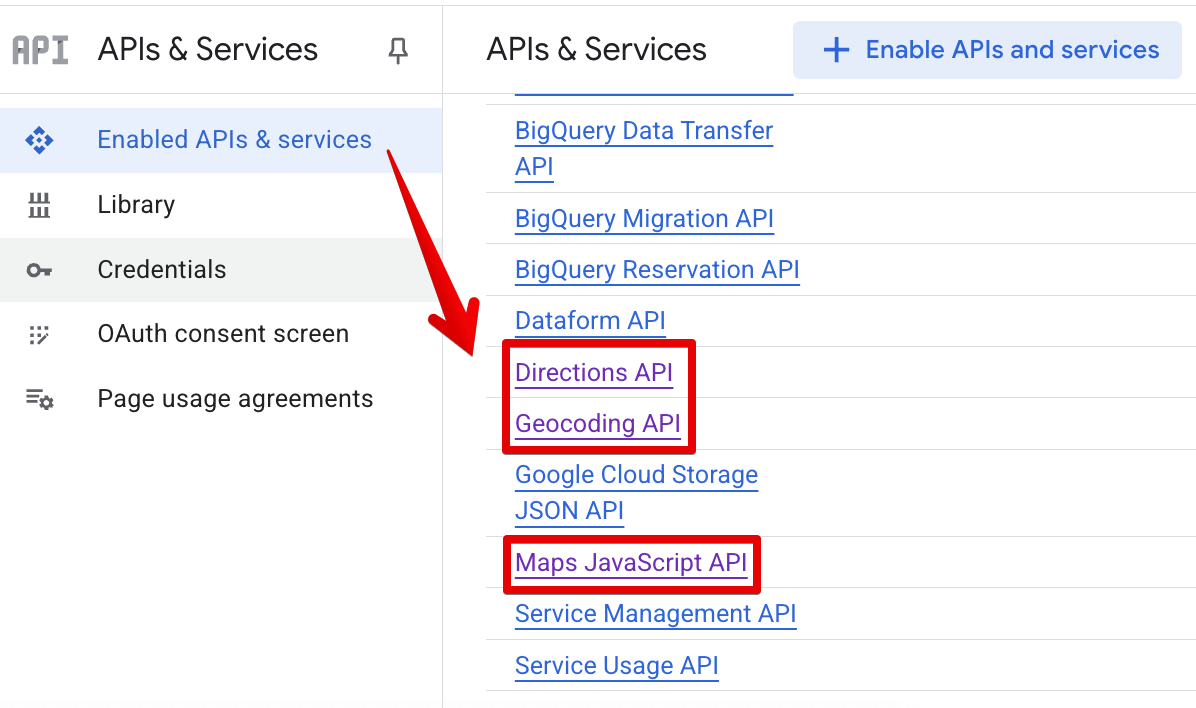Image resolution: width=1196 pixels, height=708 pixels.
Task: Click the OAuth consent screen dotted icon
Action: coord(39,334)
